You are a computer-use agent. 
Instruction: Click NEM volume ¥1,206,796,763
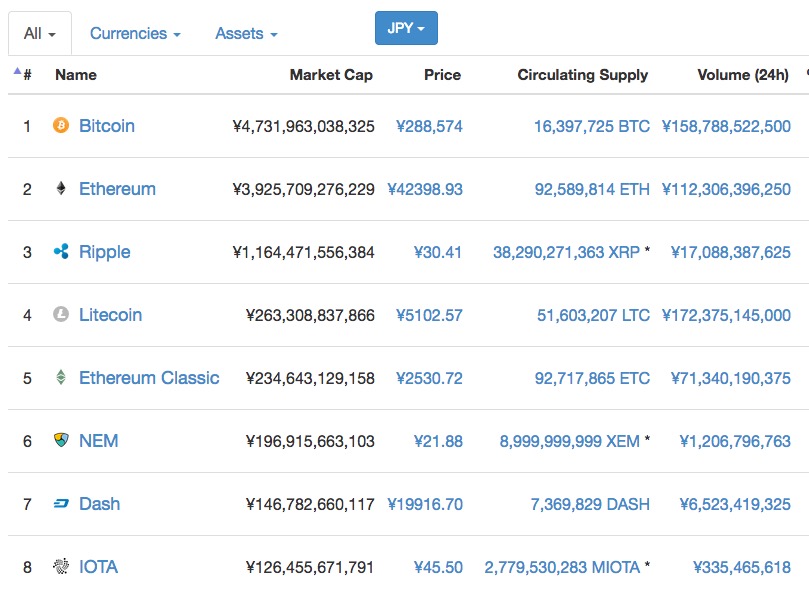pyautogui.click(x=735, y=441)
